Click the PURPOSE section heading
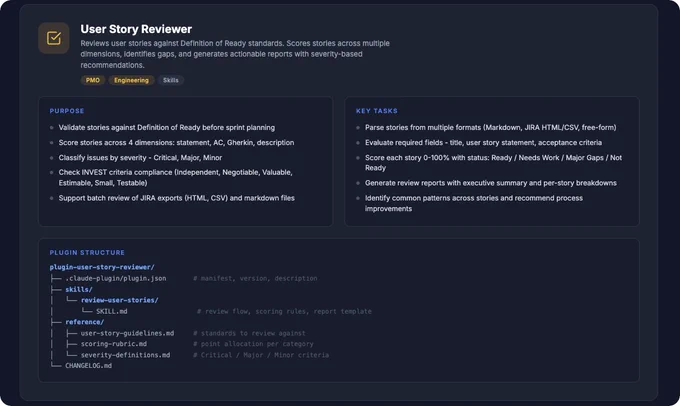 pos(67,111)
